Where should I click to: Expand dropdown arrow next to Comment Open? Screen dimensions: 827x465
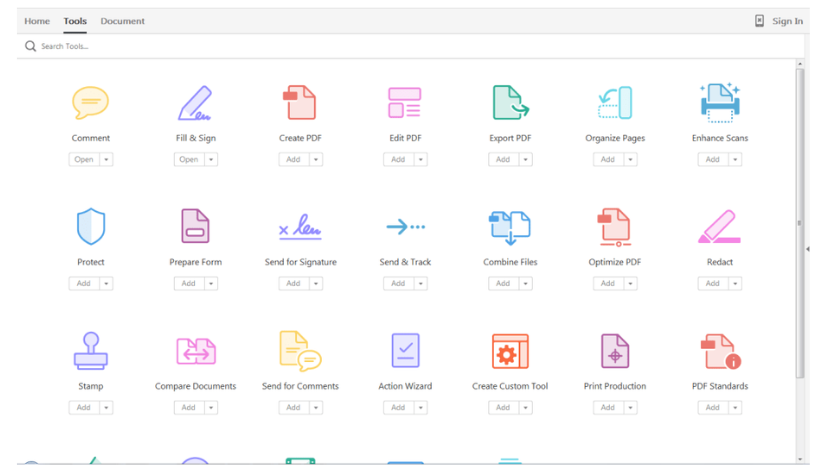(106, 159)
